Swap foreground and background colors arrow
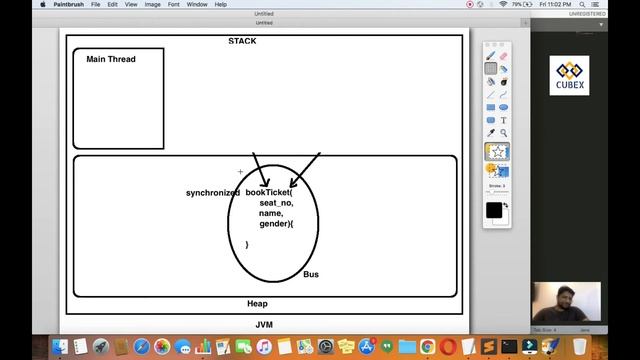This screenshot has width=640, height=360. pos(506,205)
